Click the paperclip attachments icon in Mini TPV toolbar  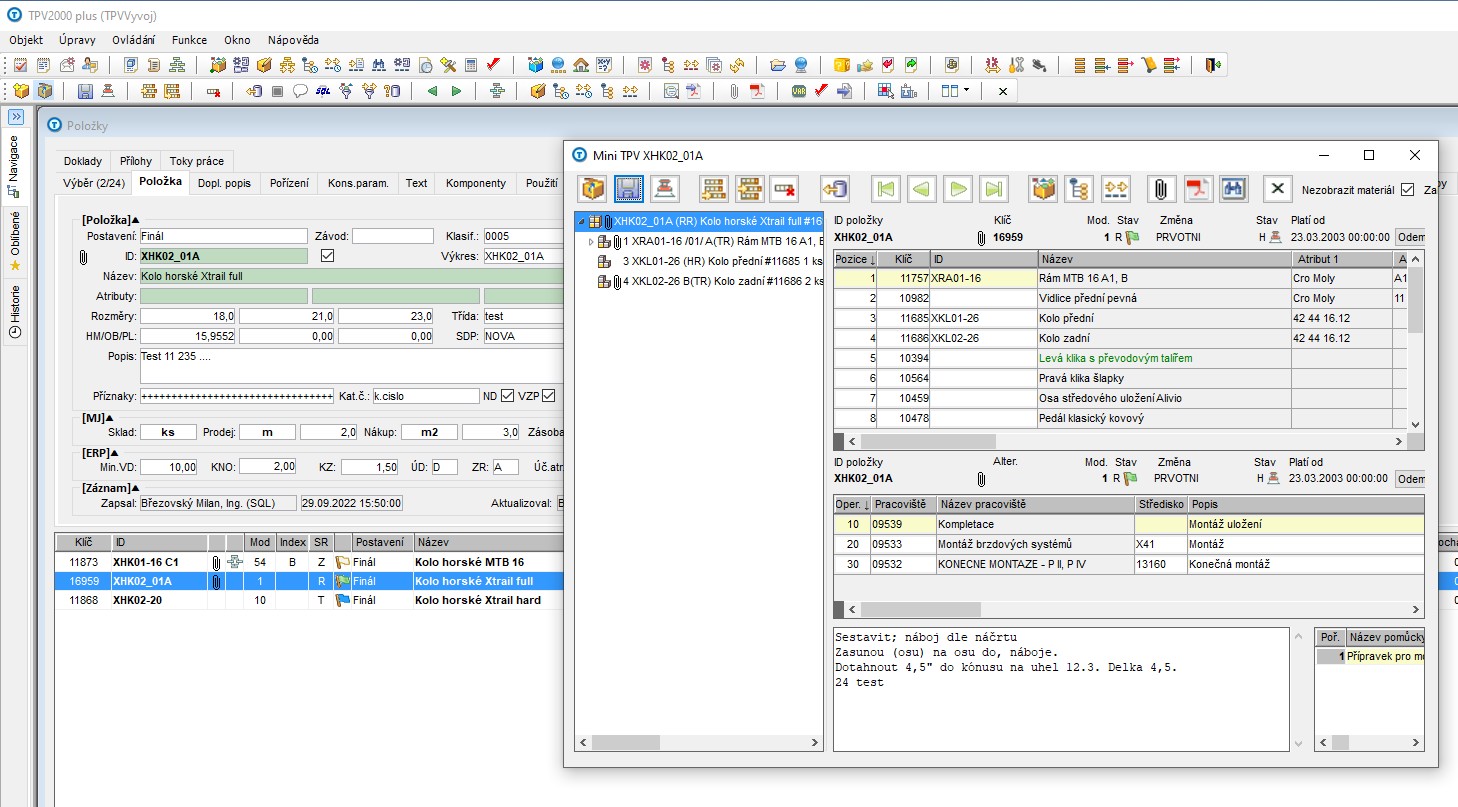(1161, 189)
